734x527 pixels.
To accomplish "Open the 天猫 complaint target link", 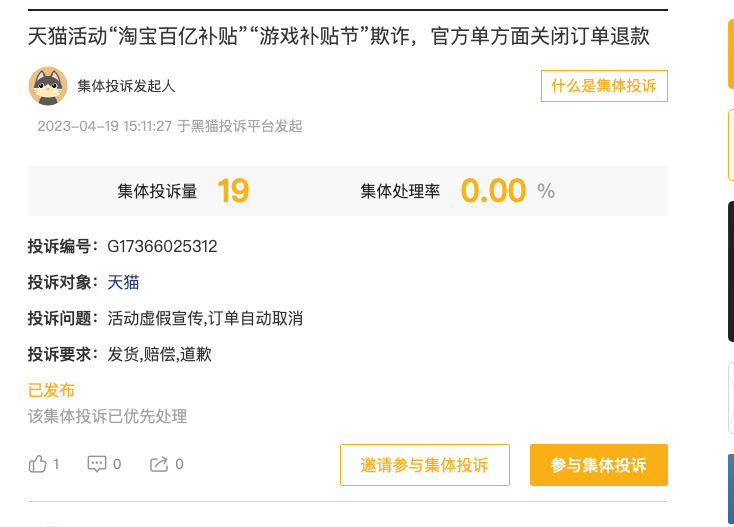I will 123,283.
